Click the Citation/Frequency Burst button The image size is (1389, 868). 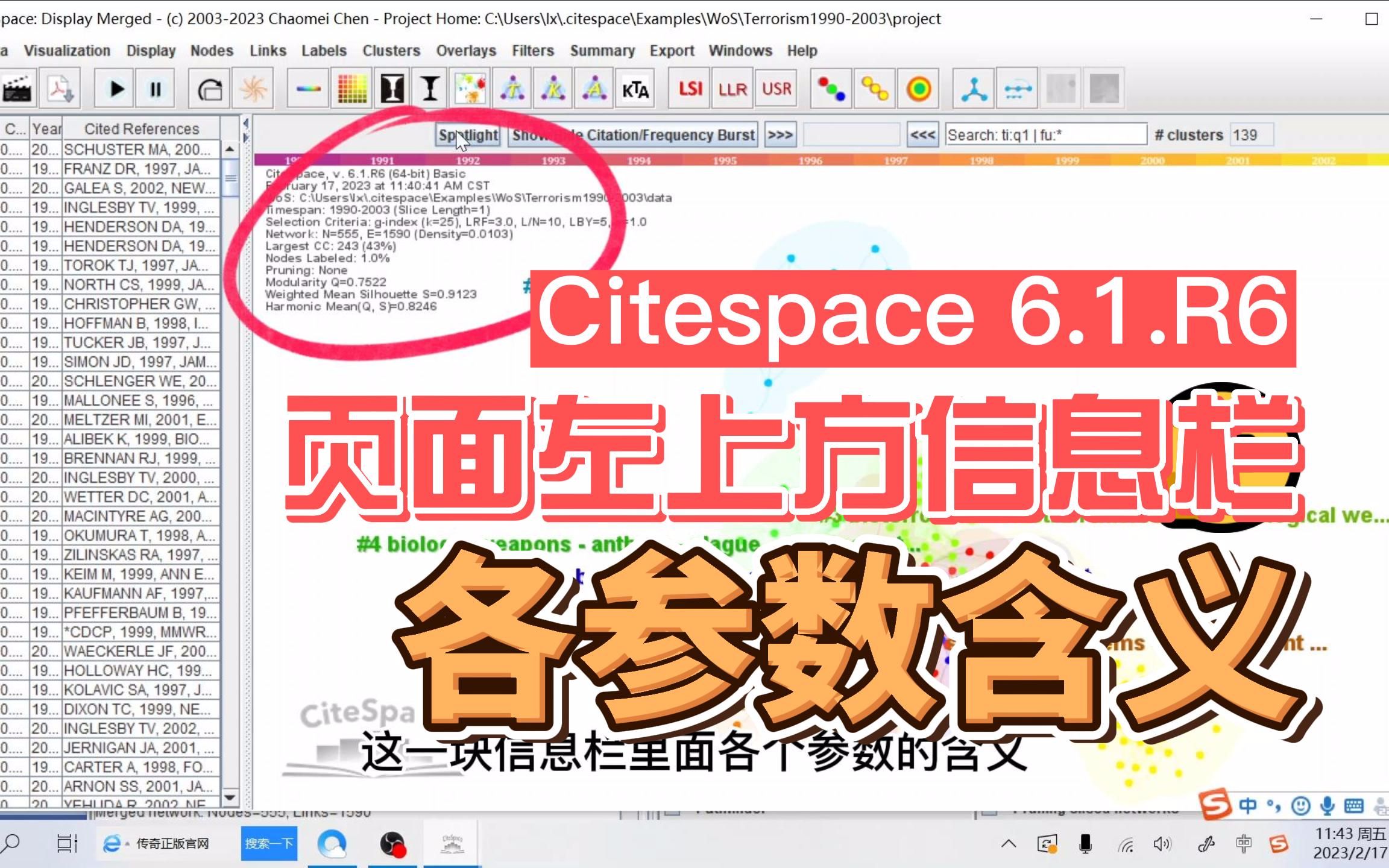633,135
